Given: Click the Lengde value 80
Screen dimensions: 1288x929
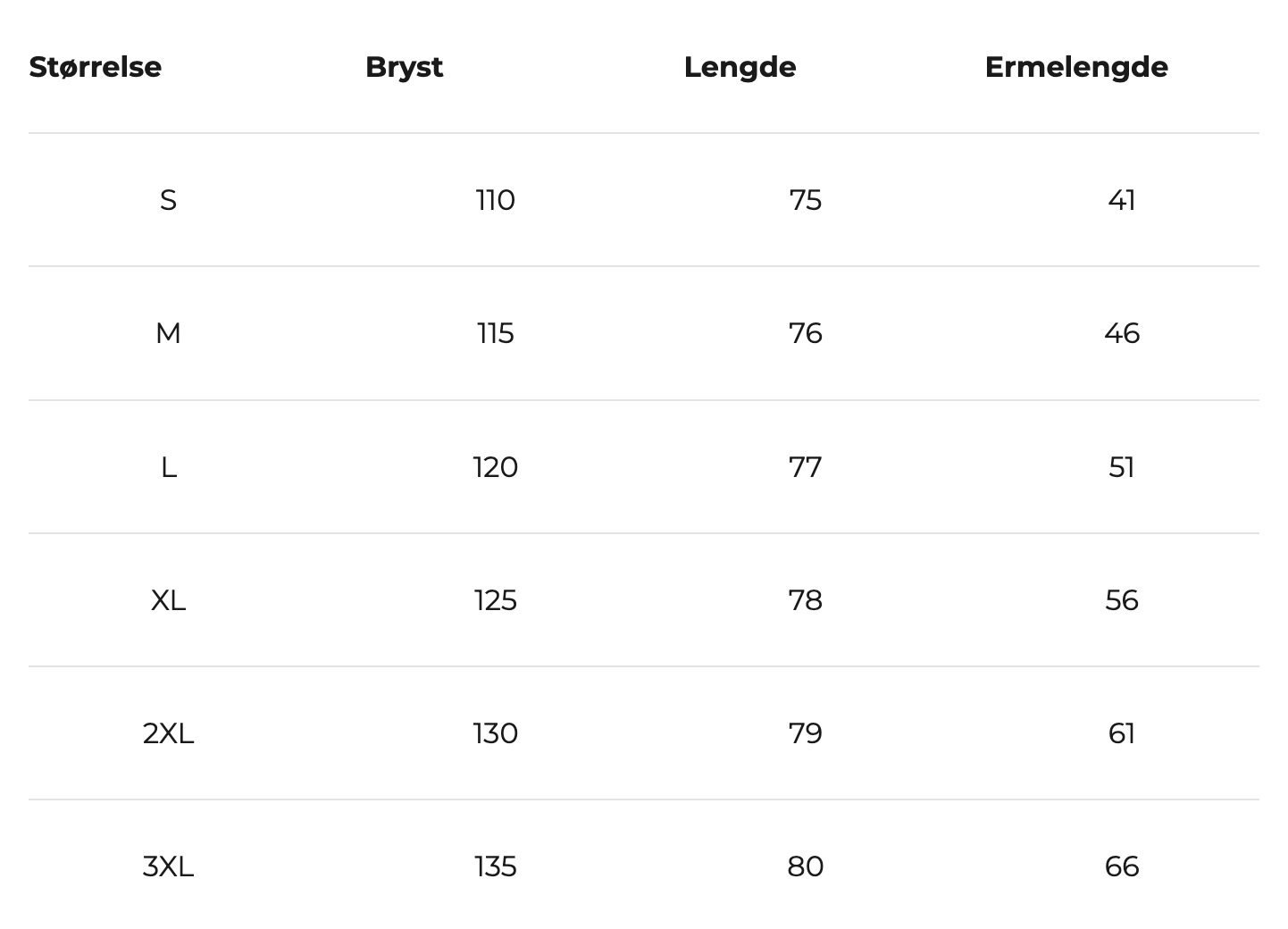Looking at the screenshot, I should (x=805, y=866).
